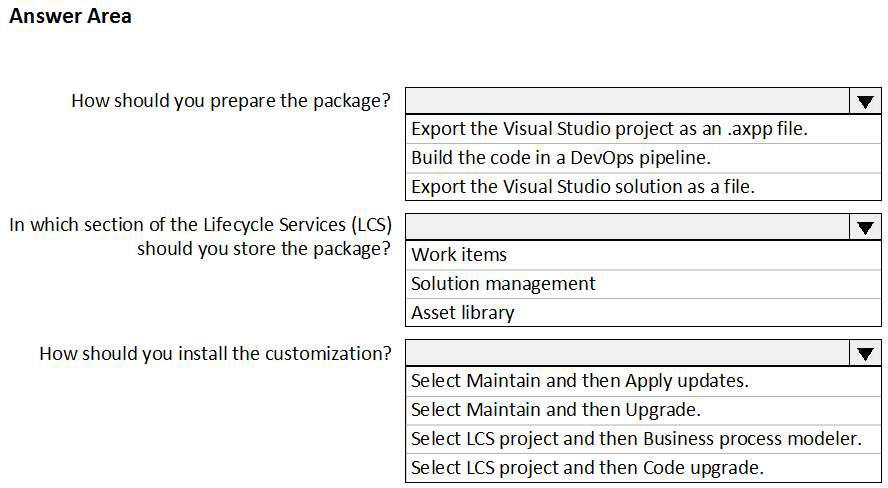Viewport: 888px width, 488px height.
Task: Open the package preparation dropdown arrow
Action: coord(864,101)
